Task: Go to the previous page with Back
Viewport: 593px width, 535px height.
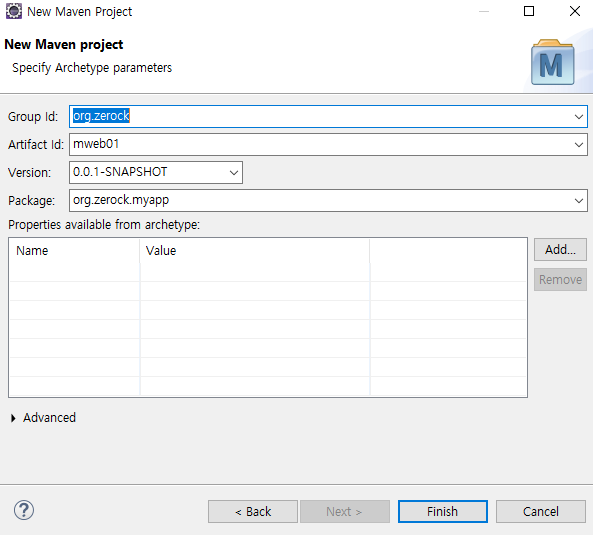Action: coord(253,512)
